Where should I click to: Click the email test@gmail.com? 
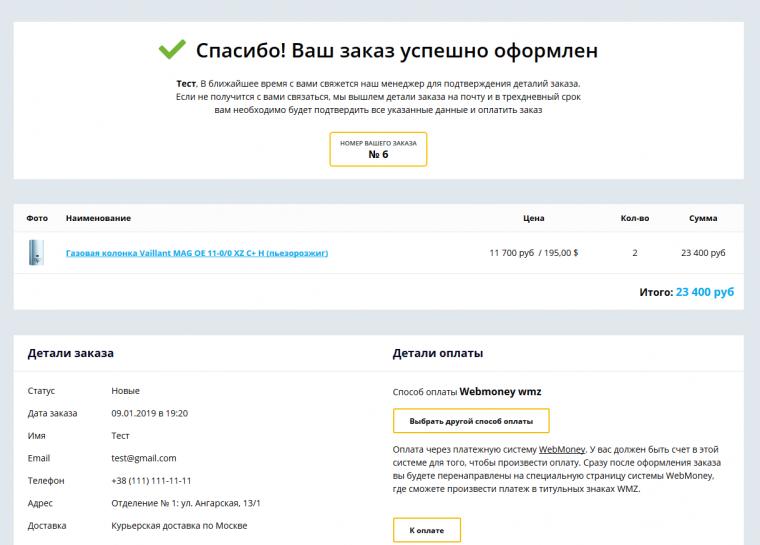pos(144,458)
